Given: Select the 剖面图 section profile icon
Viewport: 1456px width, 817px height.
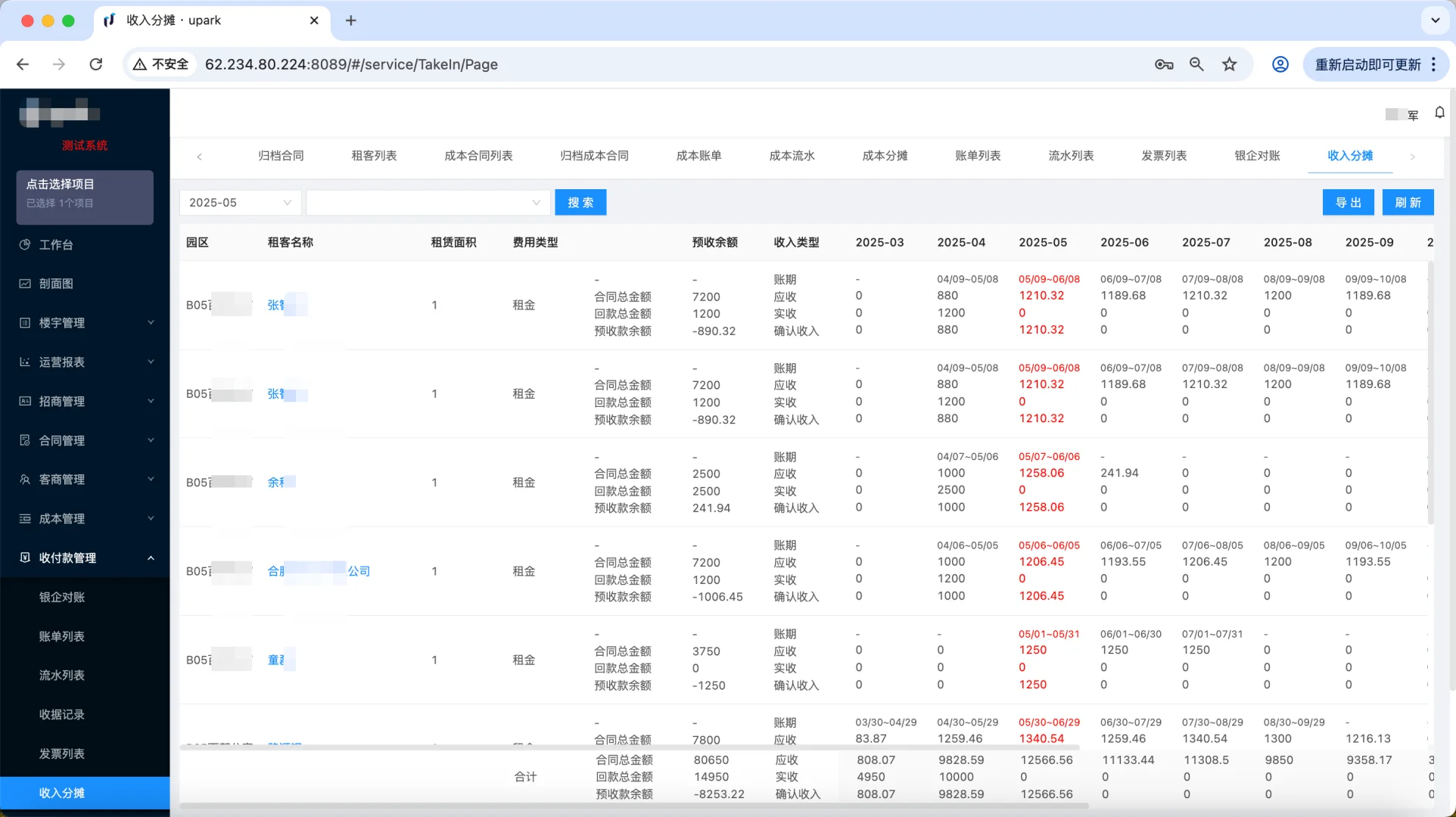Looking at the screenshot, I should (x=25, y=284).
